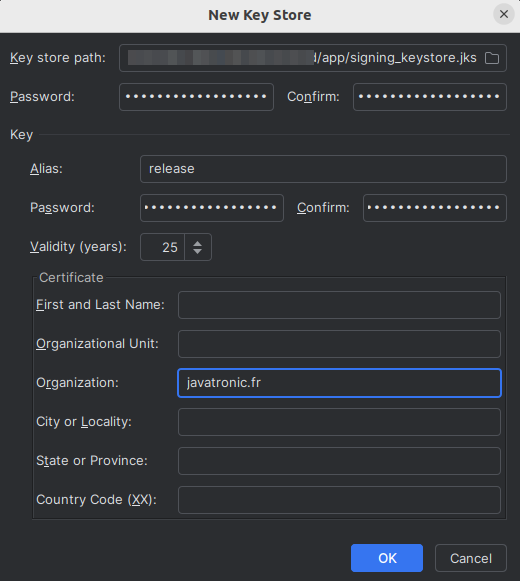520x581 pixels.
Task: Click the Organizational Unit field
Action: click(x=339, y=344)
